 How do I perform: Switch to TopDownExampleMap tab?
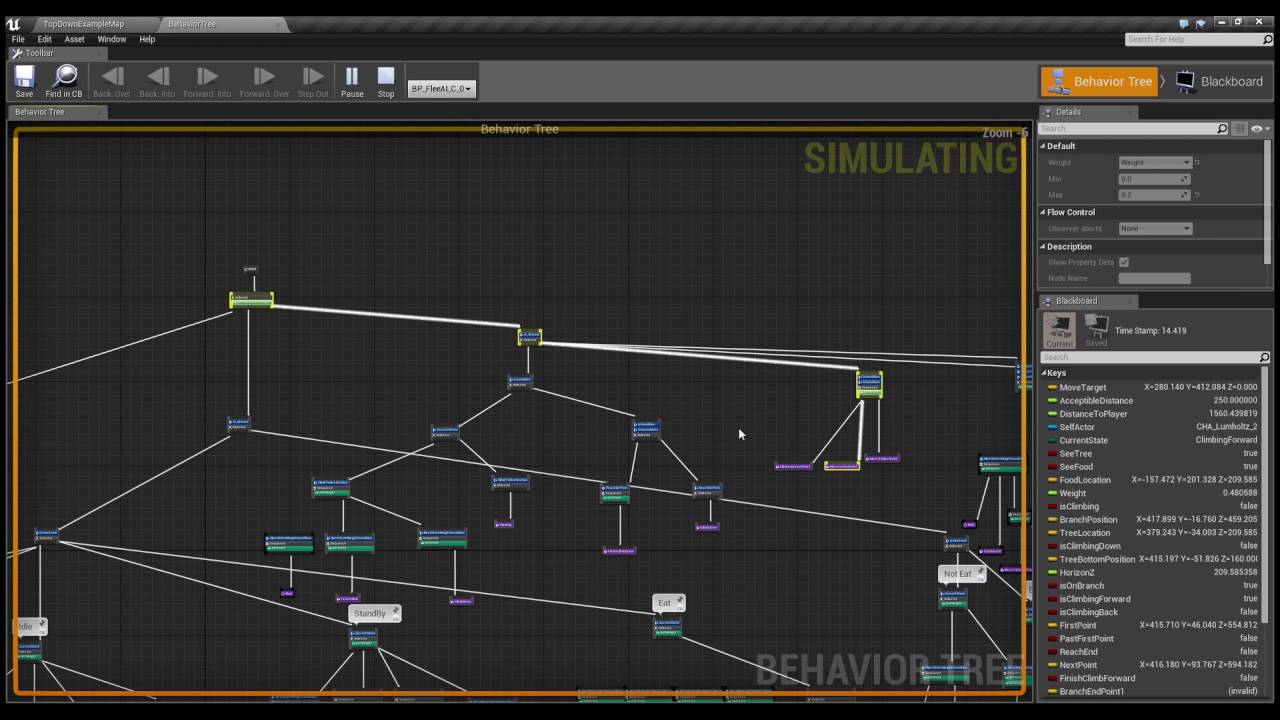click(83, 23)
